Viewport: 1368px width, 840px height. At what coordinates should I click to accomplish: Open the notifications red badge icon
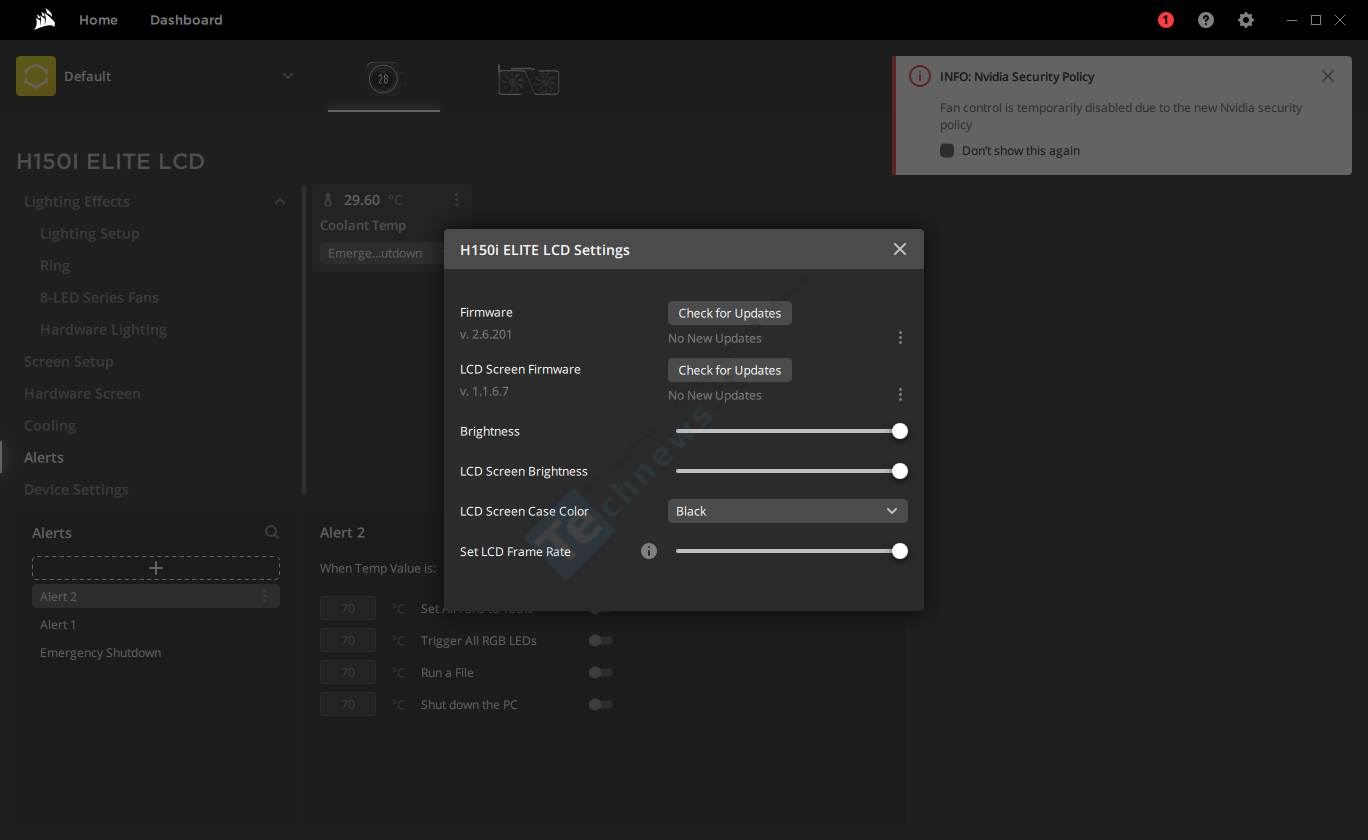1166,20
